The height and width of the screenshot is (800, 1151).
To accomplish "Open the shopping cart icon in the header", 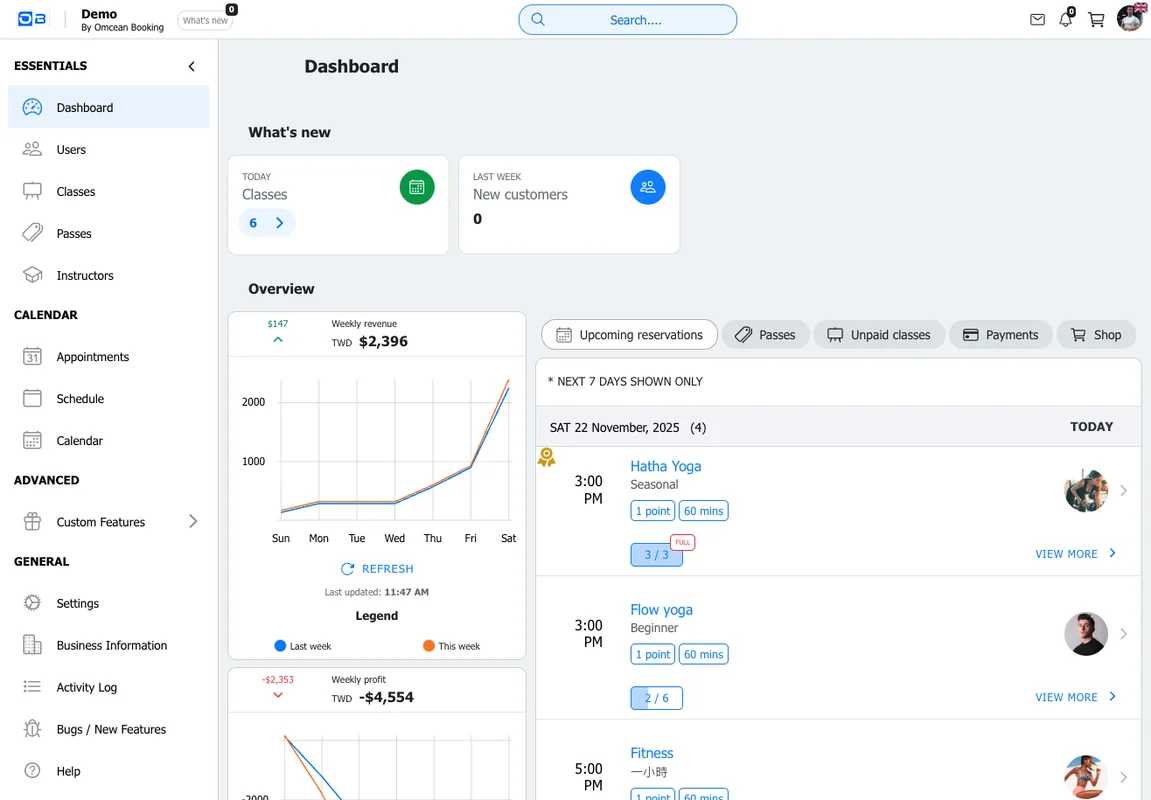I will (x=1096, y=19).
